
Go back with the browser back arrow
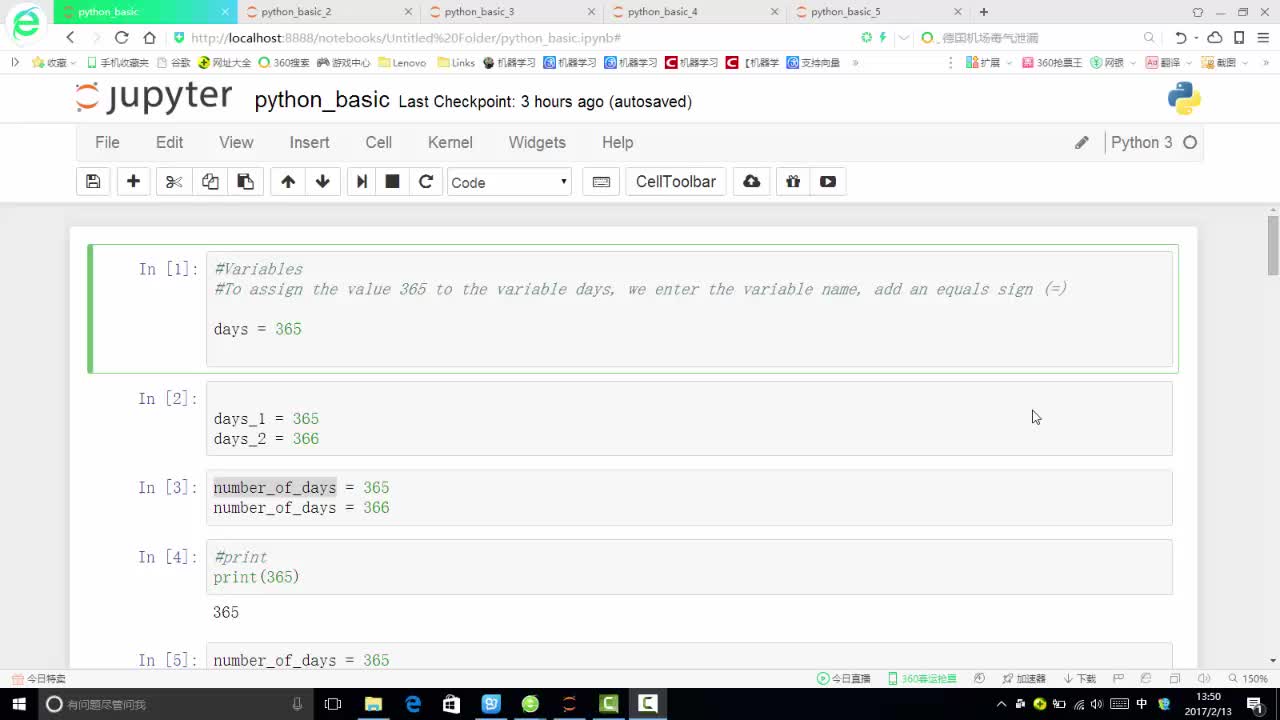point(70,37)
